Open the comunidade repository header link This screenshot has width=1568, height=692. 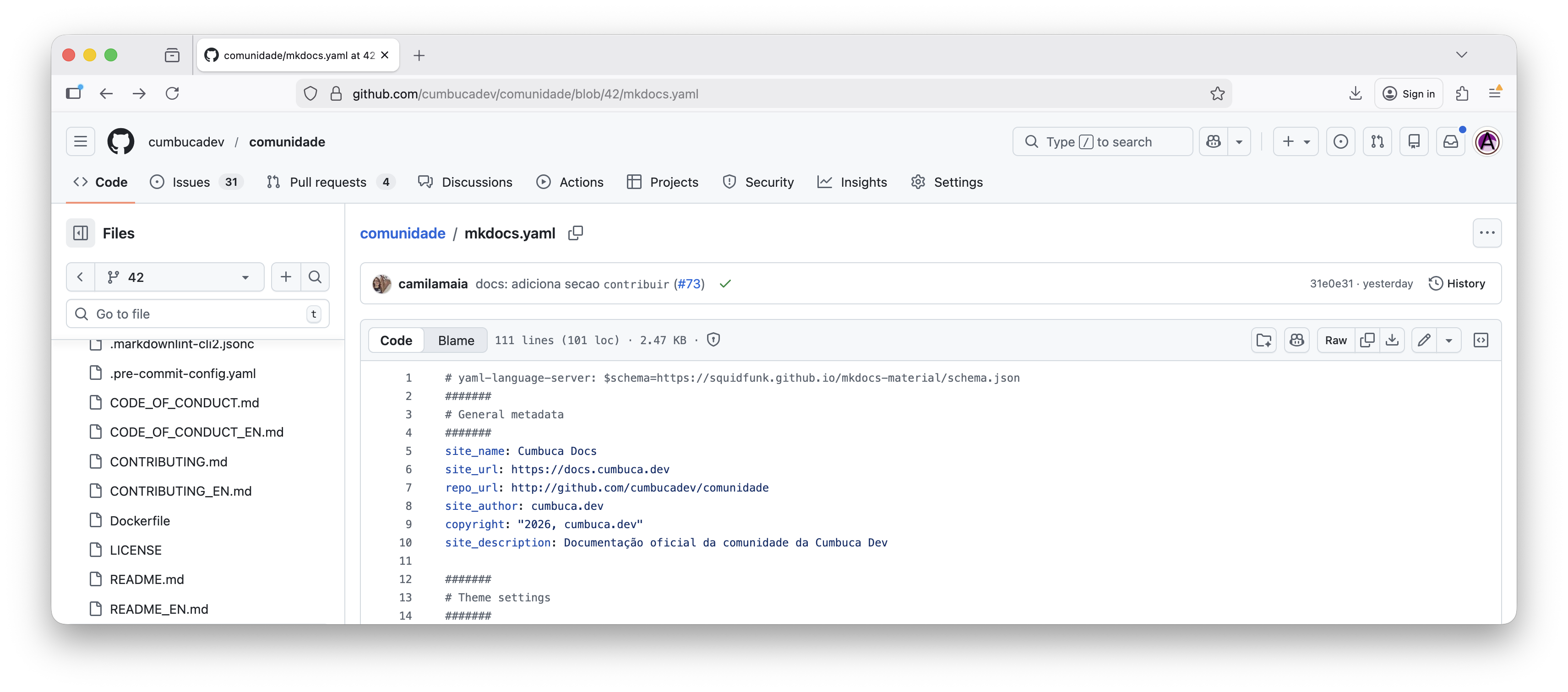click(287, 142)
